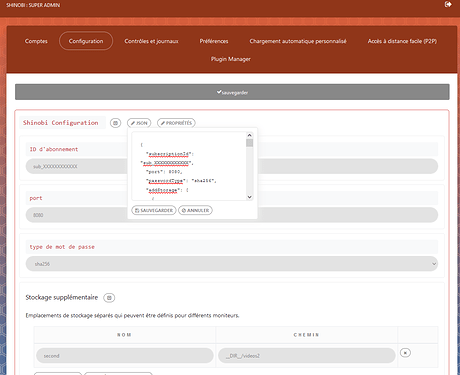Click the SHINOBI : SUPER ADMIN title
The width and height of the screenshot is (460, 375).
[x=33, y=5]
